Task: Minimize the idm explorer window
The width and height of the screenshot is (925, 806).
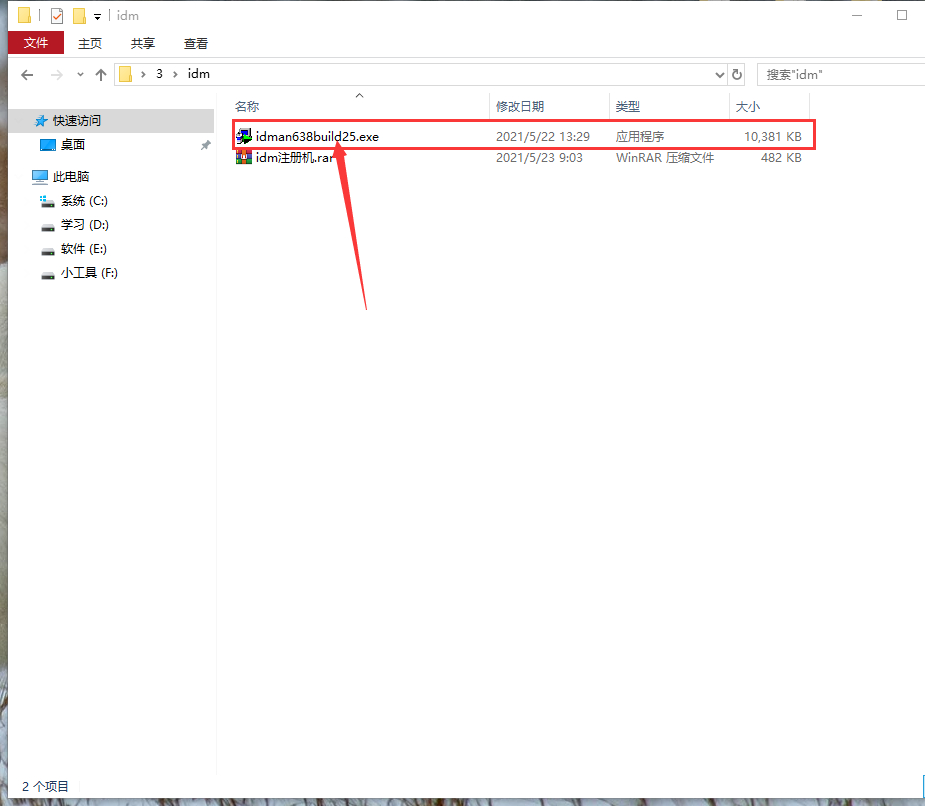Action: pos(857,15)
